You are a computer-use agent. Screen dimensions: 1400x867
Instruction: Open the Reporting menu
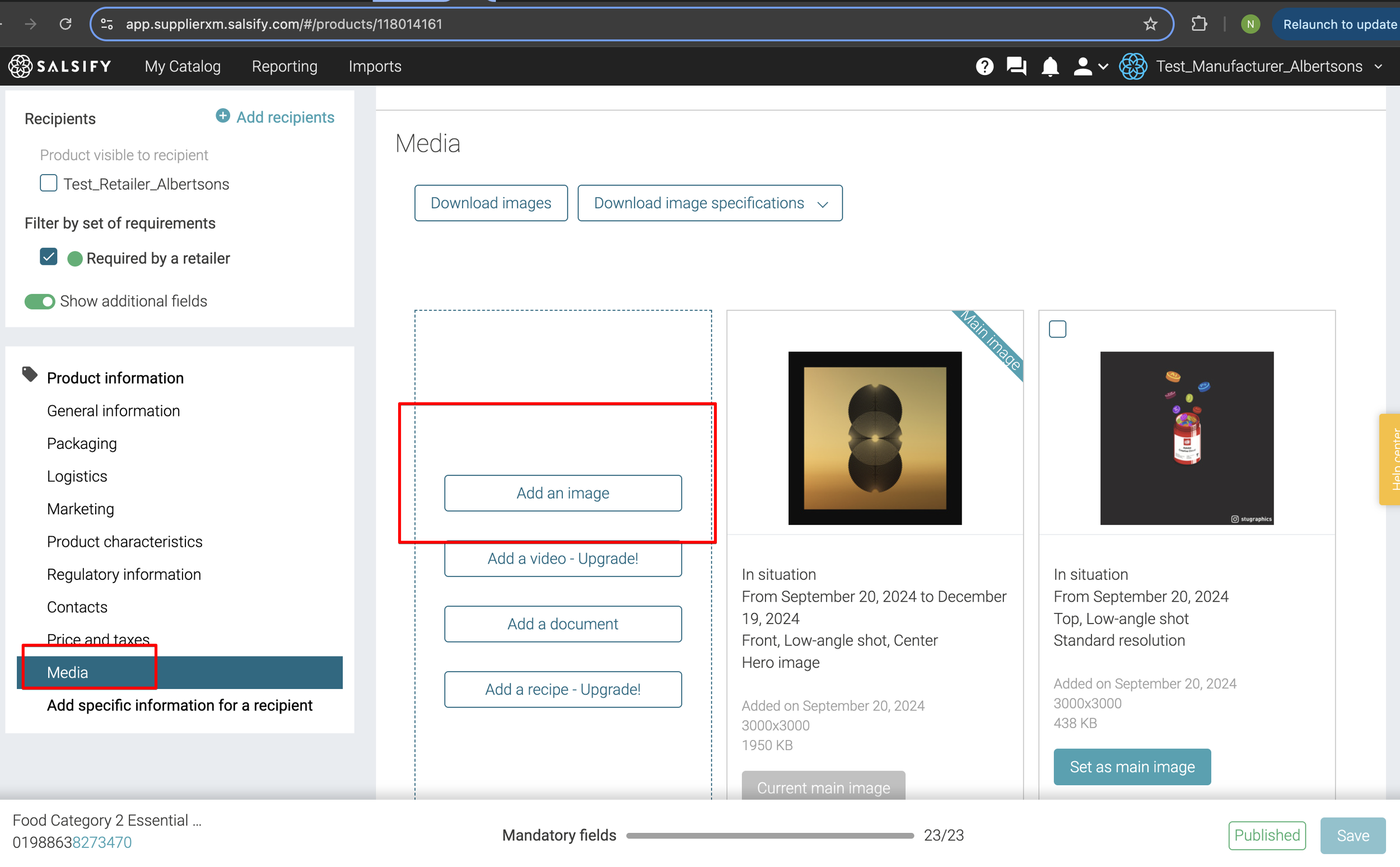[284, 67]
